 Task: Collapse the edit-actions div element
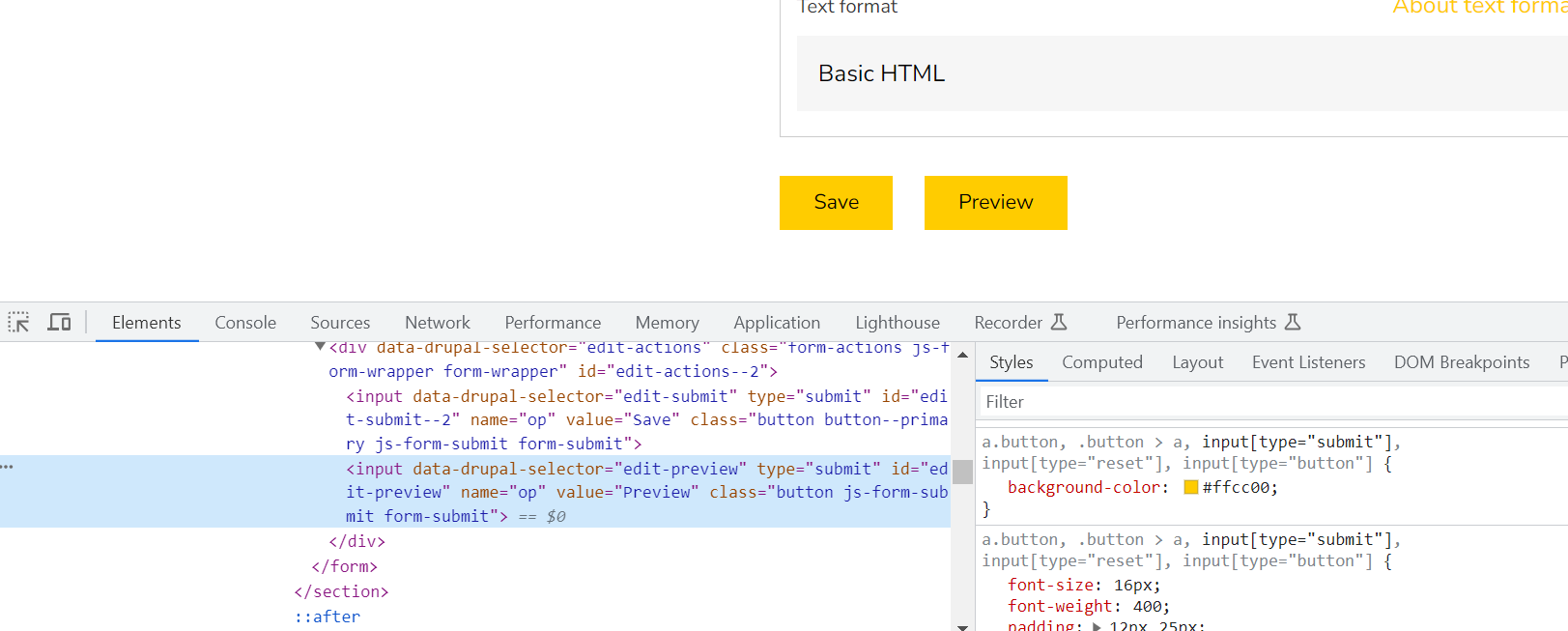[320, 347]
